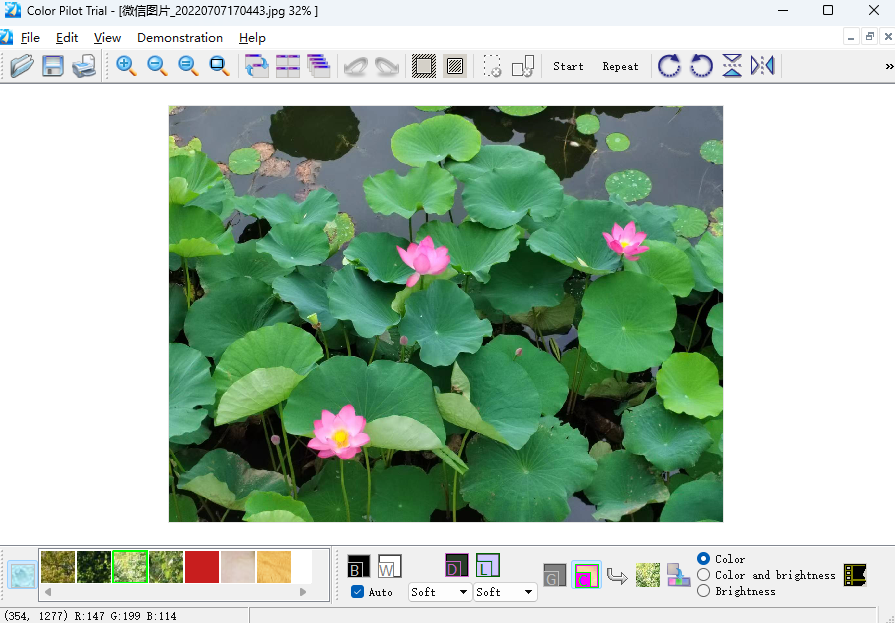This screenshot has width=895, height=623.
Task: Redo the action arrow
Action: point(386,66)
